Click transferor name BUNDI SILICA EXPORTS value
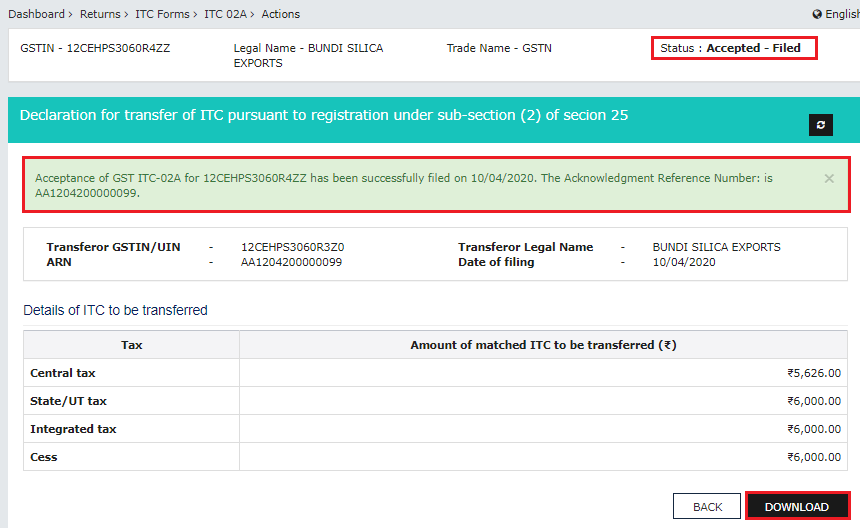The height and width of the screenshot is (528, 860). 716,247
